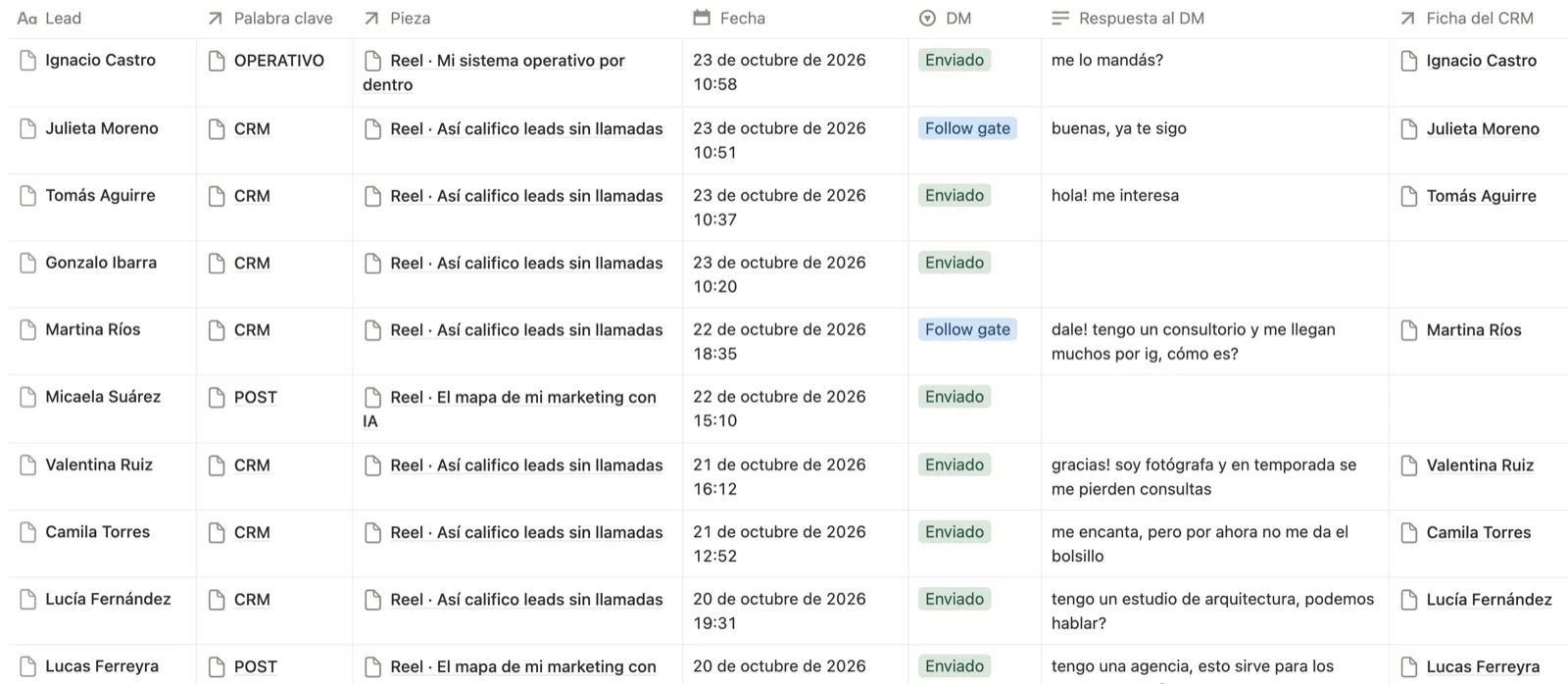1568x684 pixels.
Task: Open the POST keyword in Micaela Suárez row
Action: pos(256,397)
